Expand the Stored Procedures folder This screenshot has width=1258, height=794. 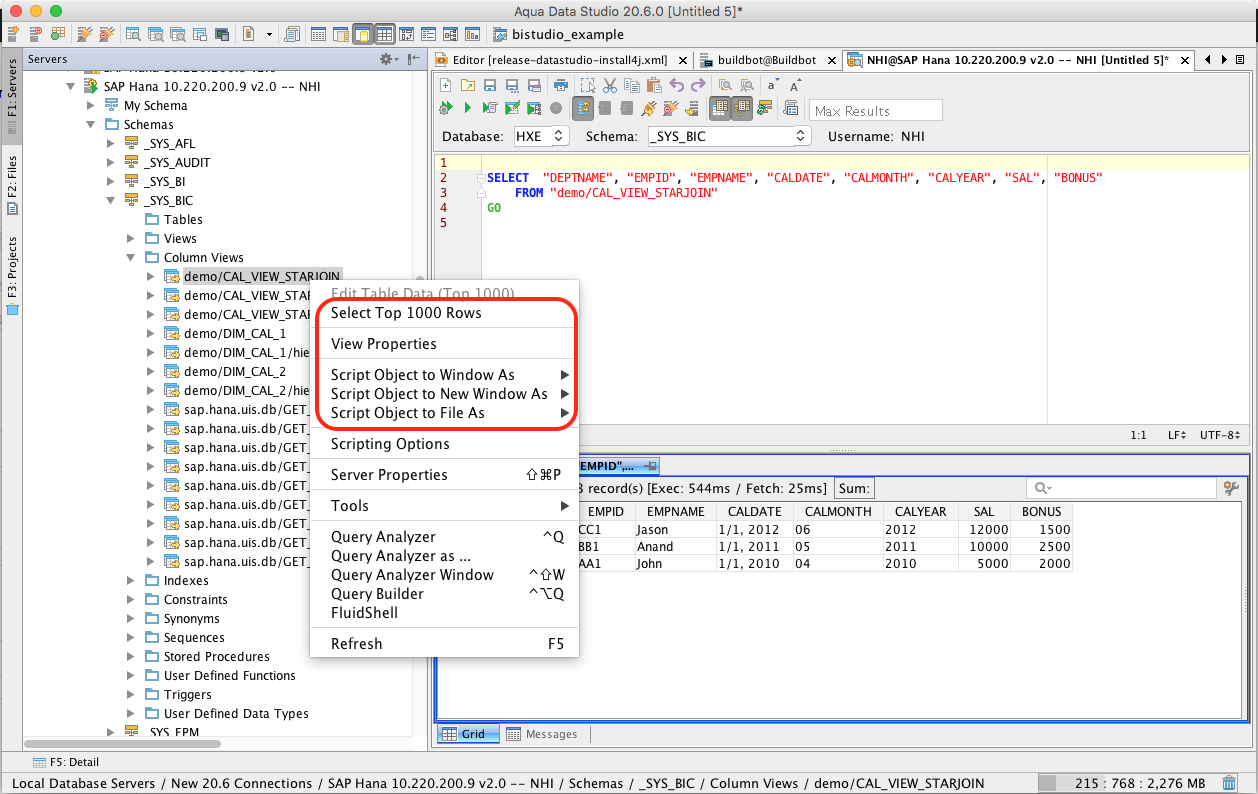point(131,657)
